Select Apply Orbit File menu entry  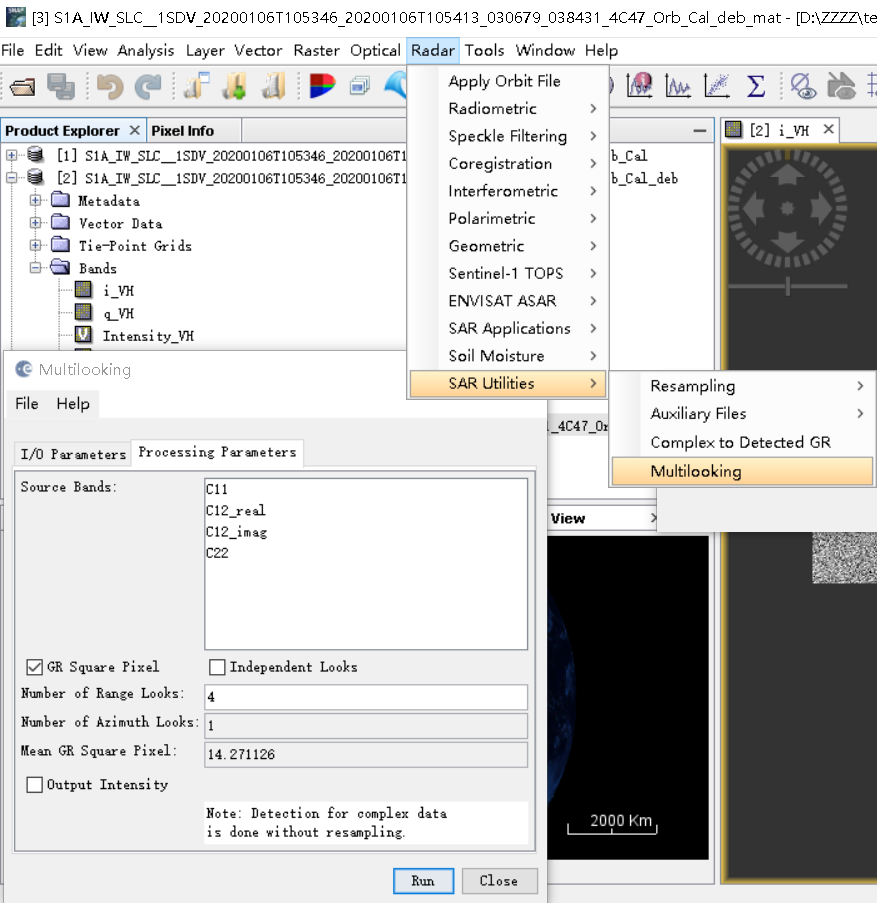point(508,81)
